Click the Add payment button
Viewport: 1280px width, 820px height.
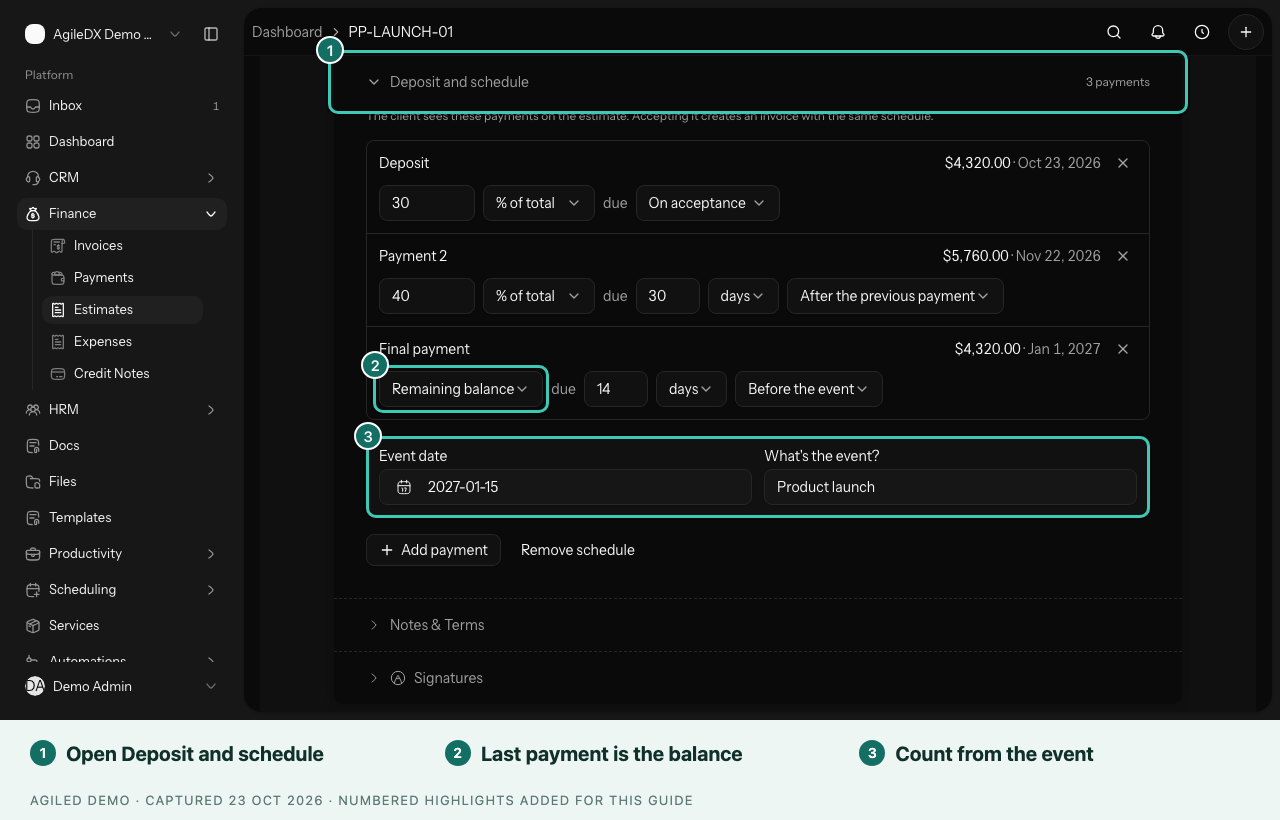tap(433, 550)
